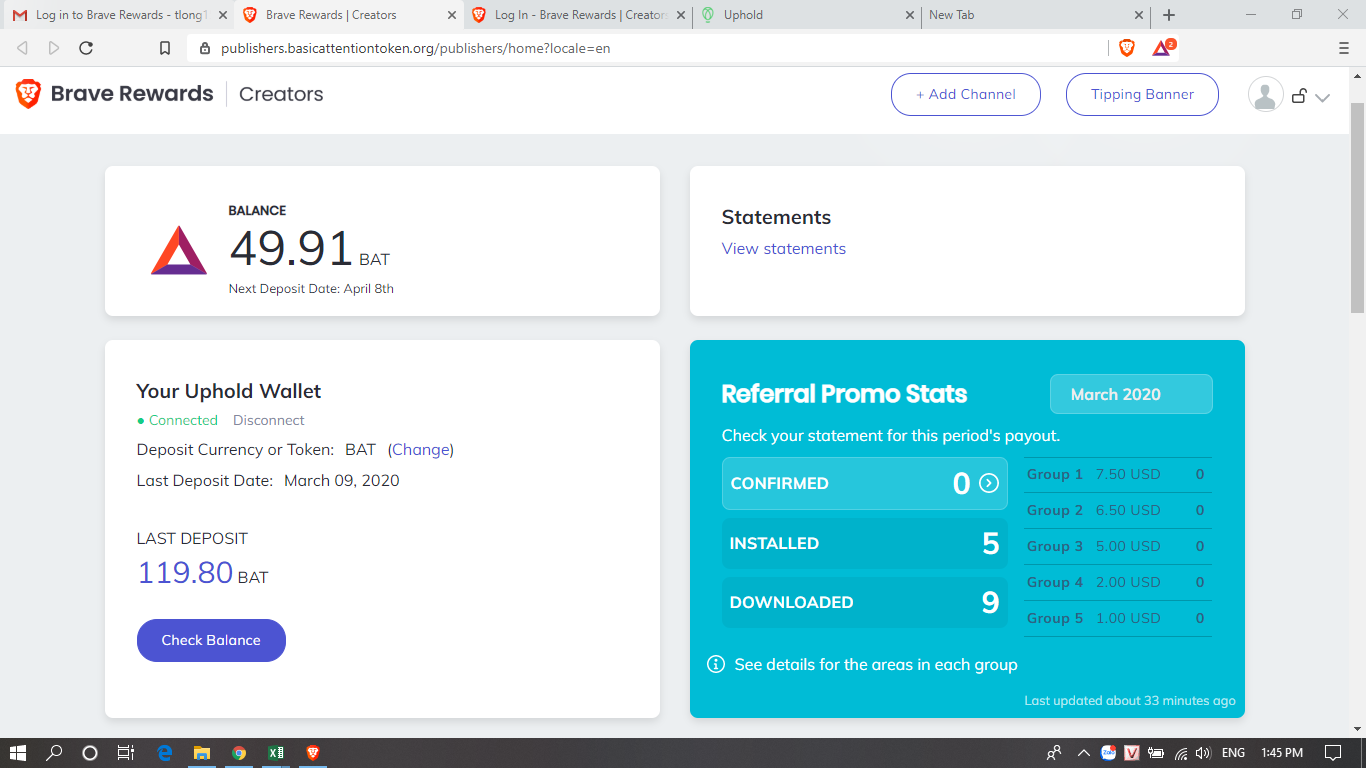This screenshot has width=1366, height=768.
Task: Open the March 2020 period selector
Action: (1131, 393)
